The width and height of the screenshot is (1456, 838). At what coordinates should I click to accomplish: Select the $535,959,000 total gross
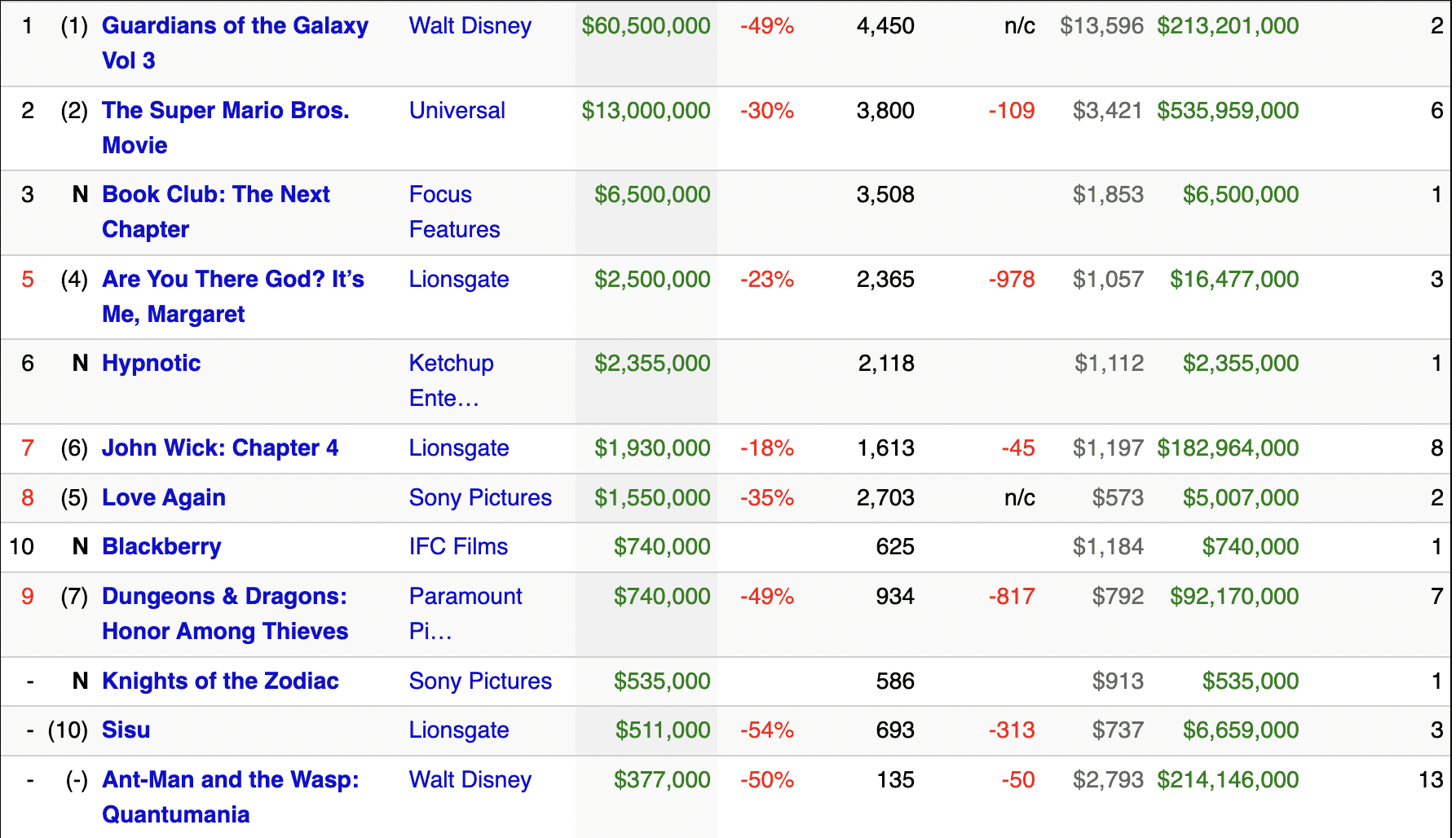pos(1228,111)
